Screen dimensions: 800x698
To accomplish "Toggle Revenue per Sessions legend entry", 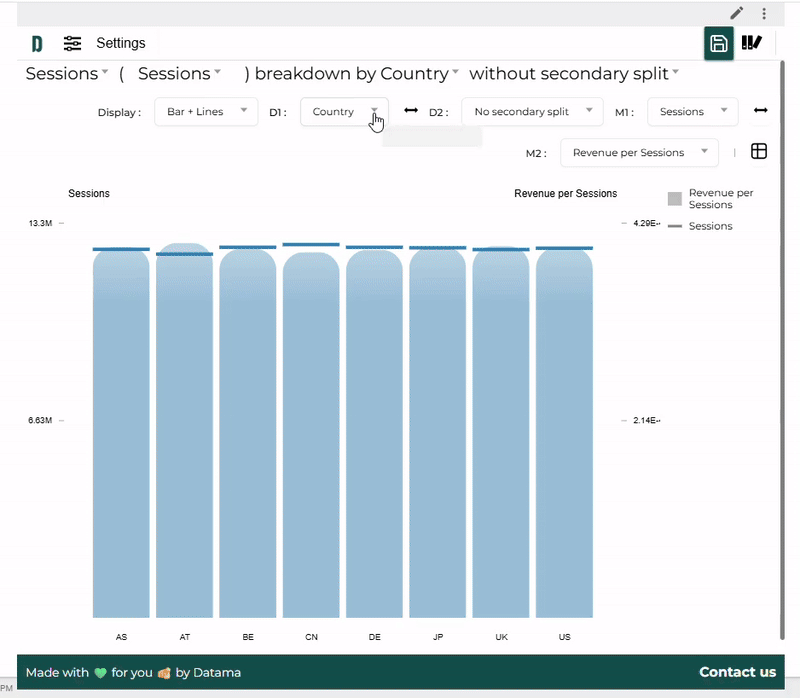I will coord(710,198).
